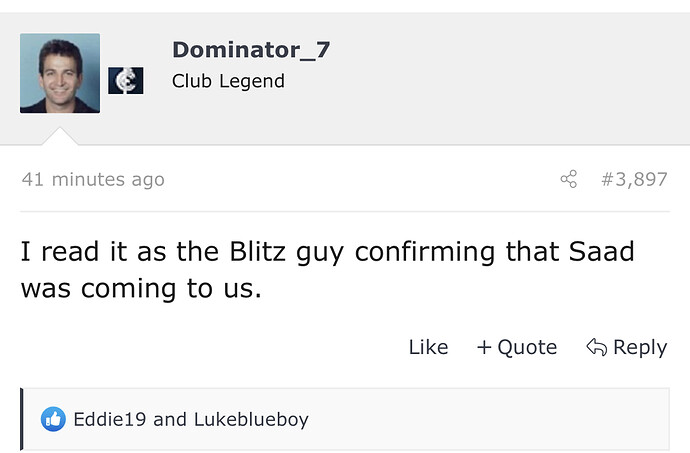The width and height of the screenshot is (690, 453).
Task: Click the share post icon
Action: coord(569,179)
